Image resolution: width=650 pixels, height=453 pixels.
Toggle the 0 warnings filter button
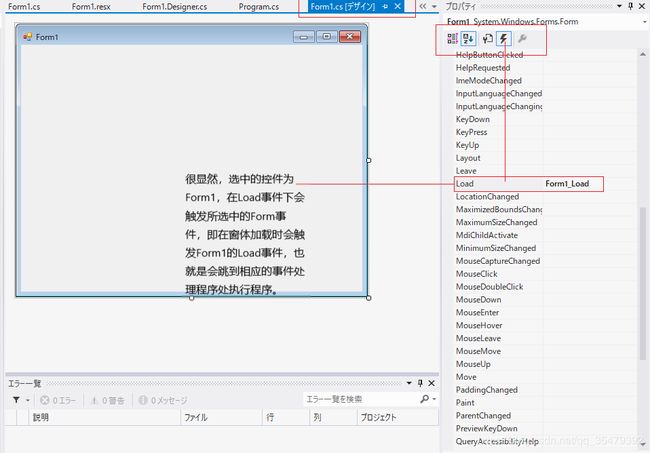pos(108,400)
